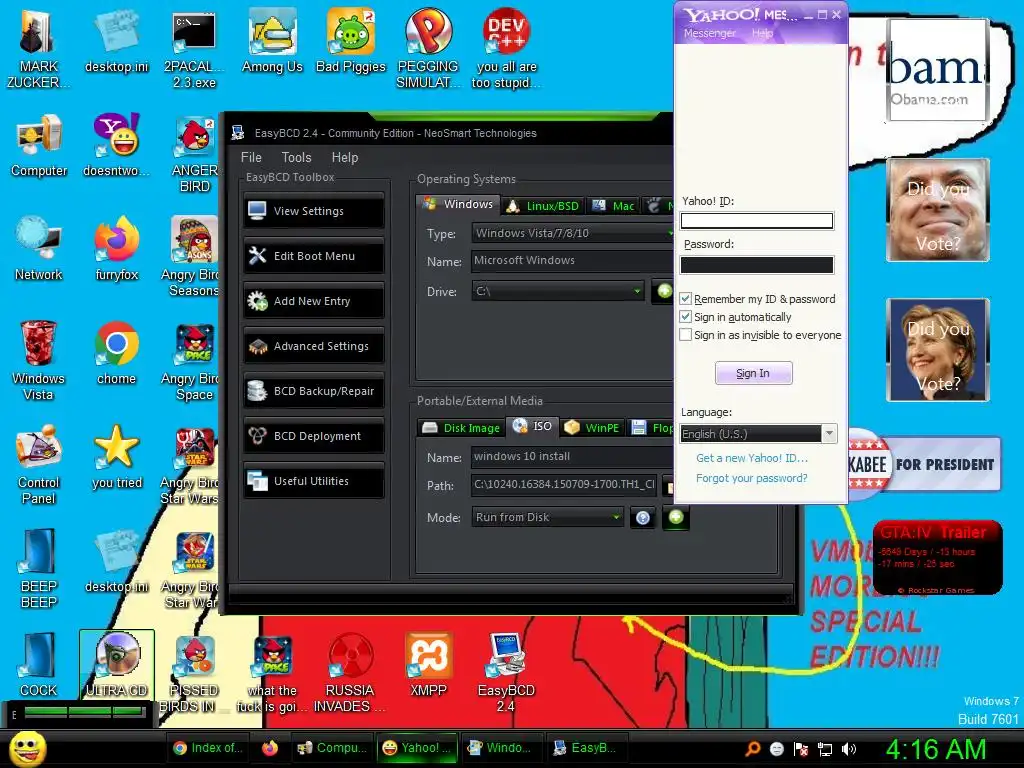
Task: Open the PEGGING SIMULAT... desktop icon
Action: 428,48
